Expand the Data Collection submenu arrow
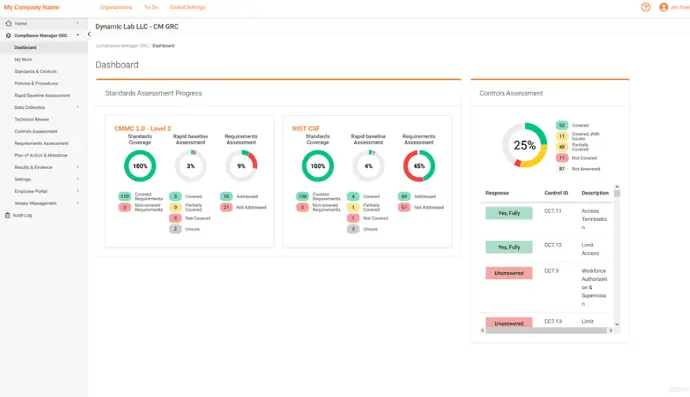690x397 pixels. (78, 107)
